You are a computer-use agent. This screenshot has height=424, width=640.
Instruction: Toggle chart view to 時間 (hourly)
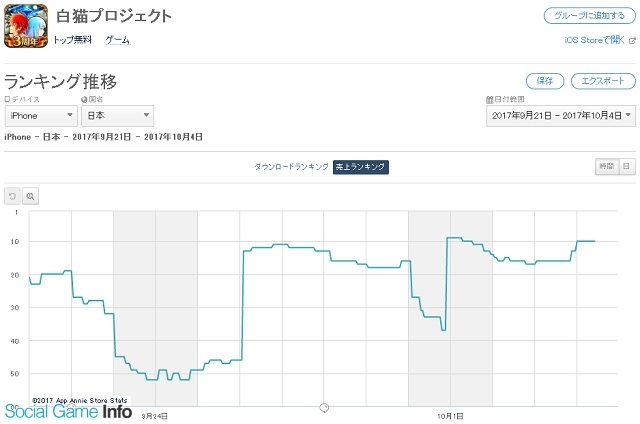[x=607, y=166]
